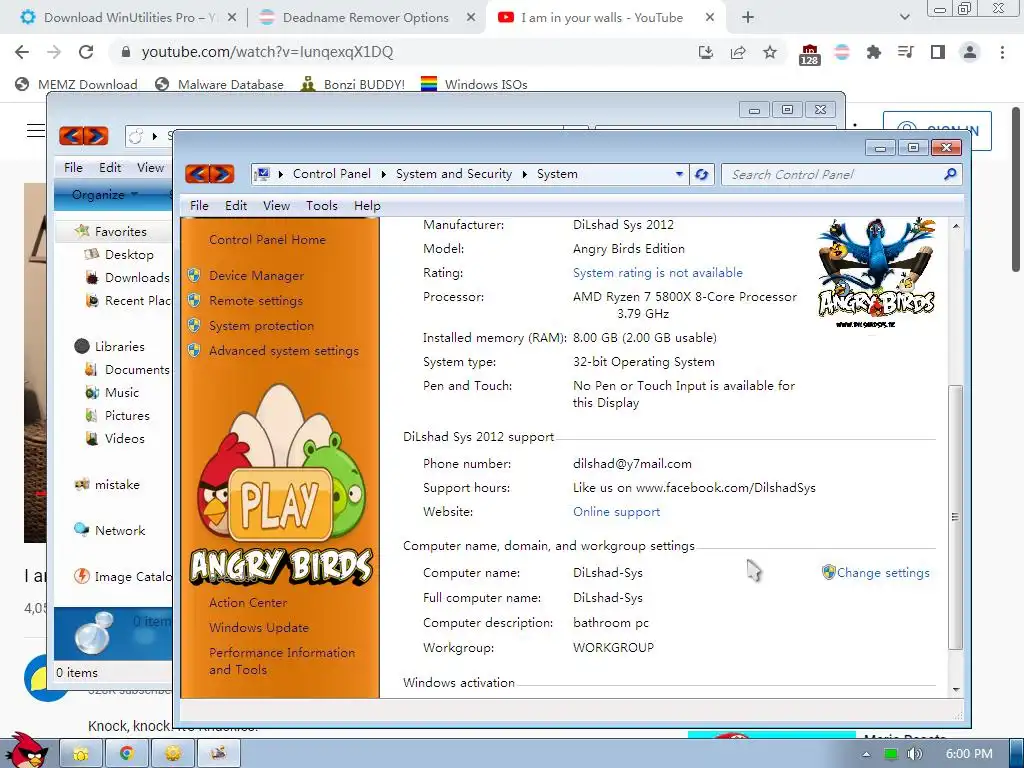This screenshot has width=1024, height=768.
Task: Click the address bar URL field
Action: point(405,52)
